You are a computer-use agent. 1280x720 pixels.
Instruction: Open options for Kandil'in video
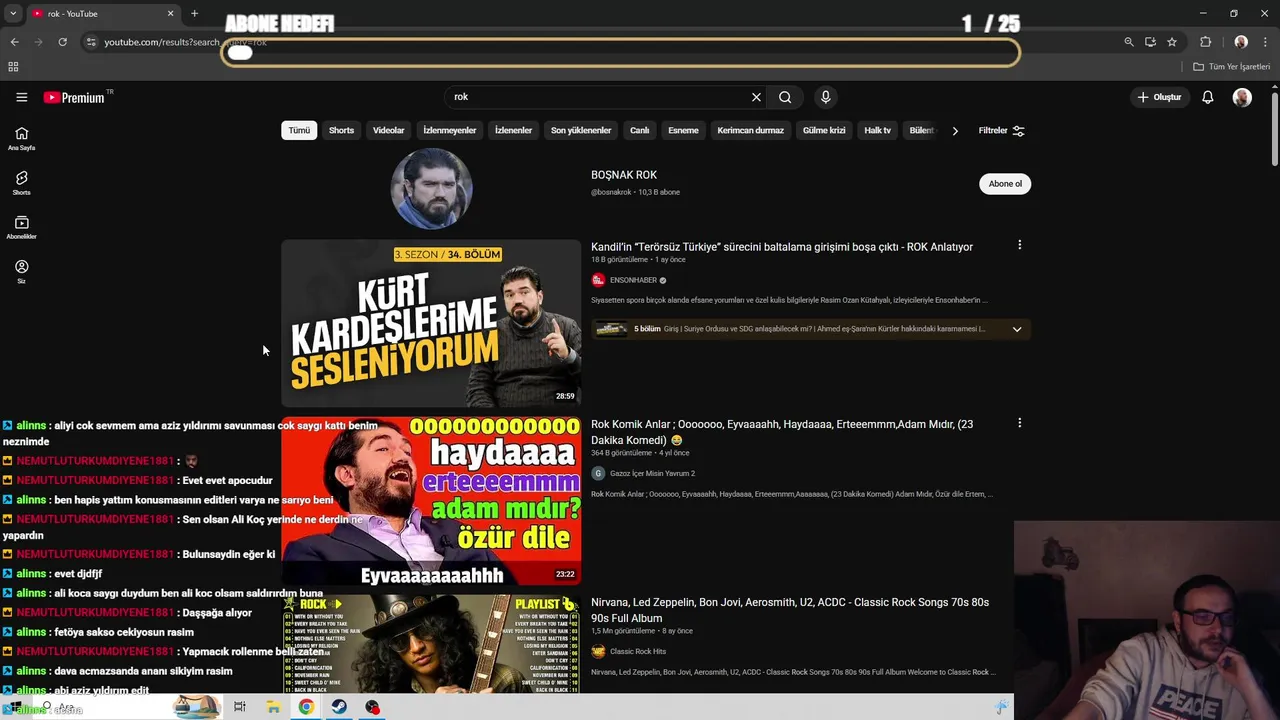(1019, 245)
